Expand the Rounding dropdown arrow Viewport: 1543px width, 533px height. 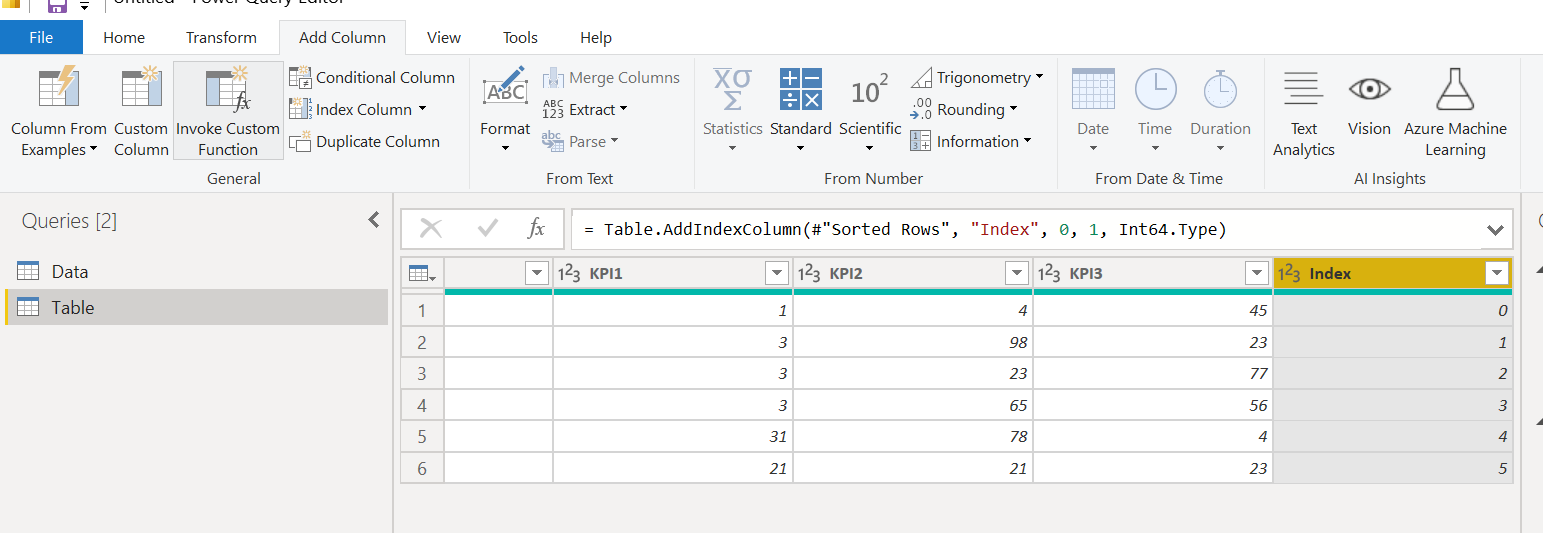tap(1013, 109)
